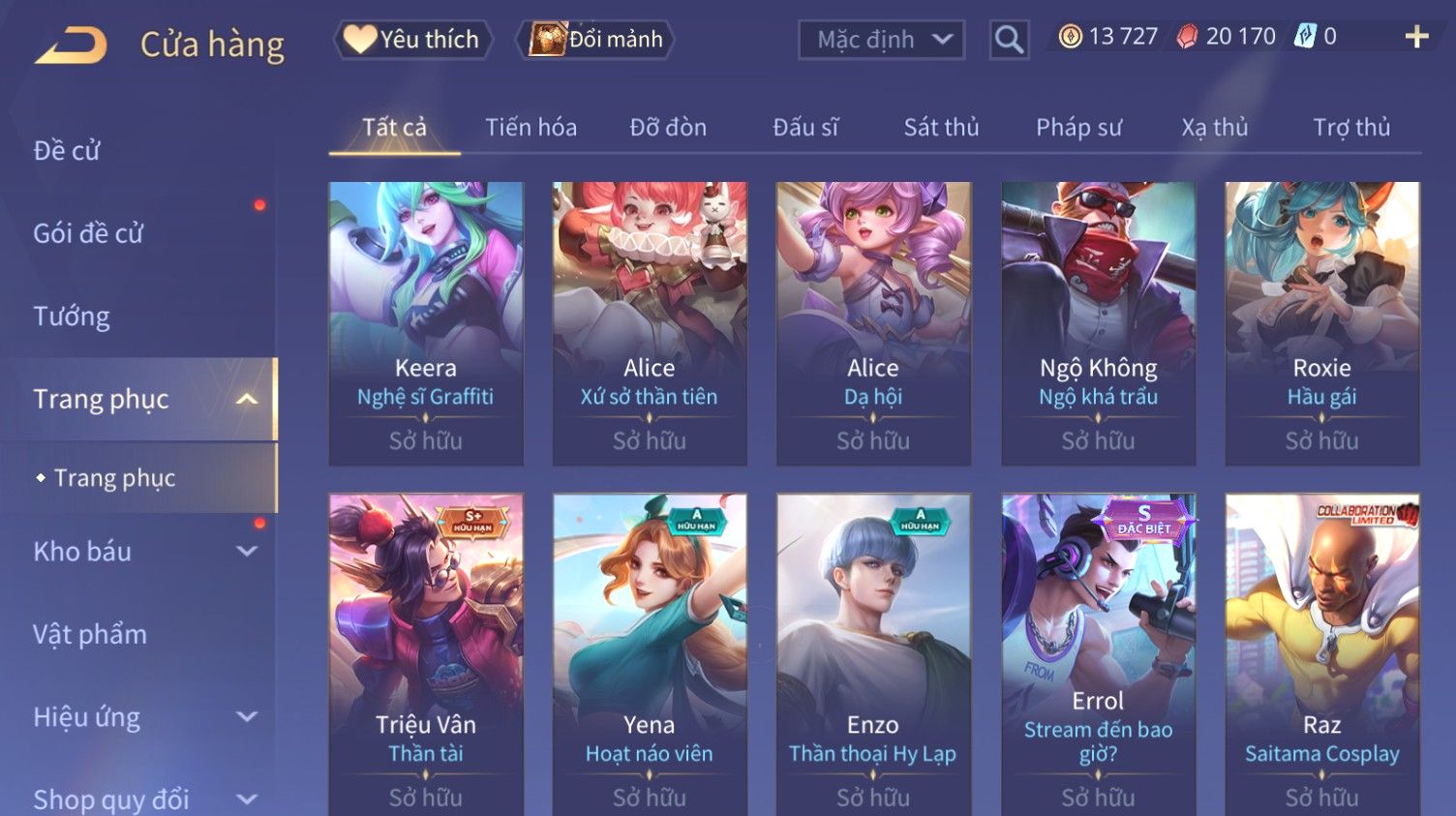1456x816 pixels.
Task: Open Yêu thích heart favorites
Action: pos(413,40)
